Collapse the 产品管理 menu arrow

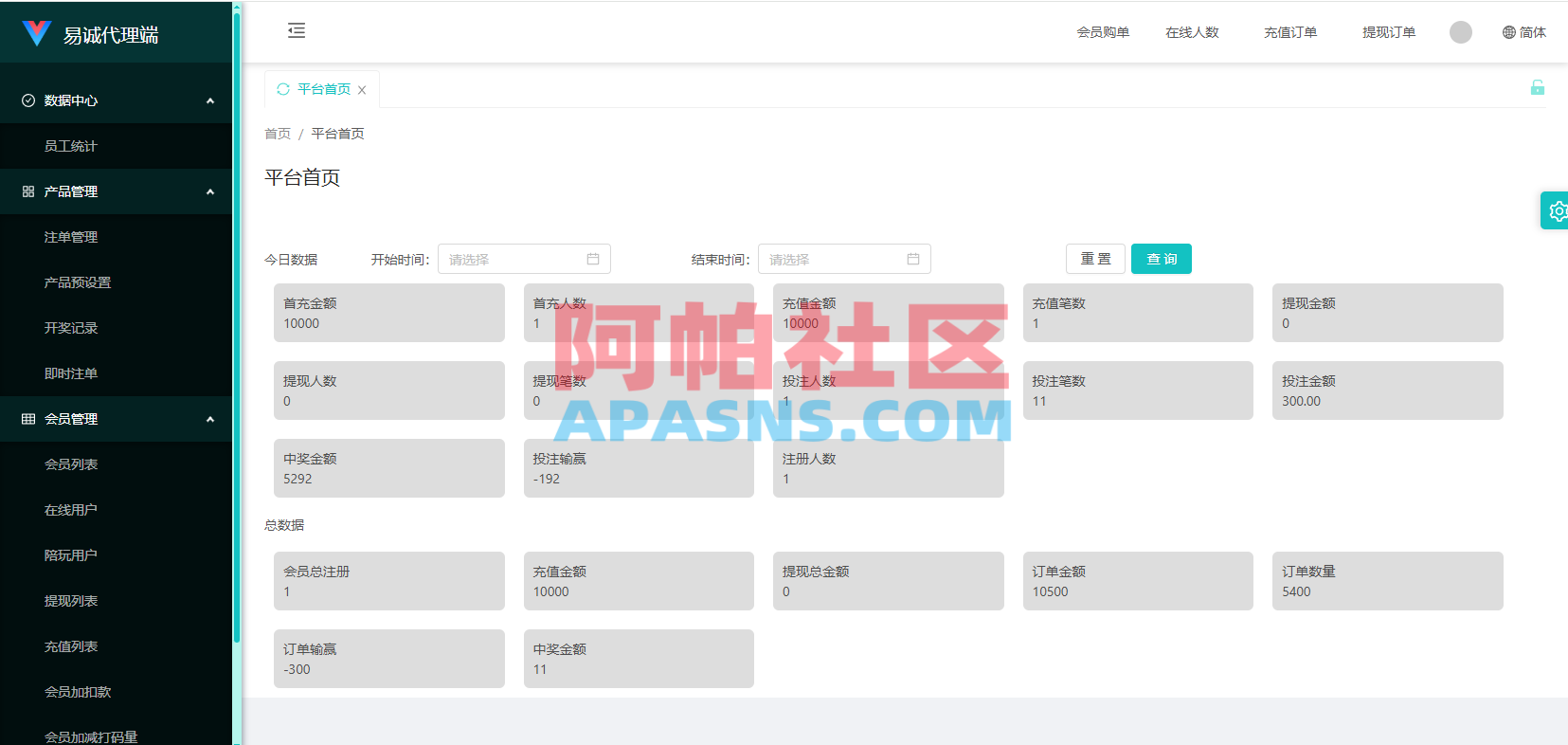[x=210, y=191]
